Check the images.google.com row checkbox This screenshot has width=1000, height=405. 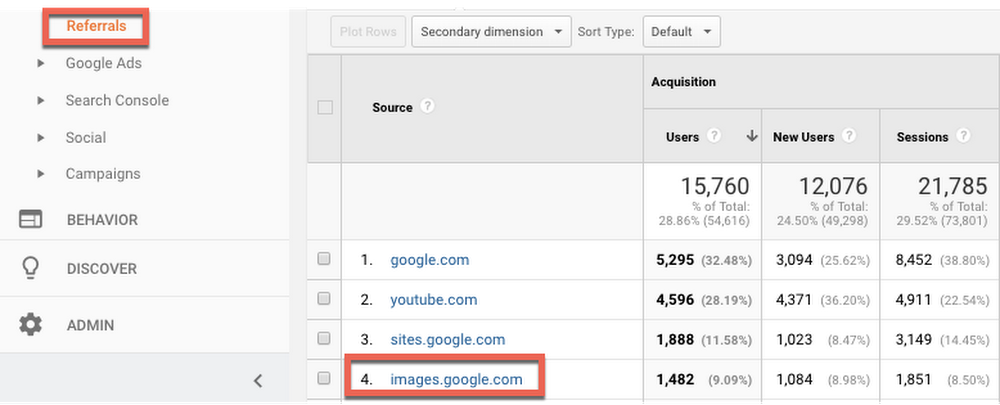click(x=324, y=378)
